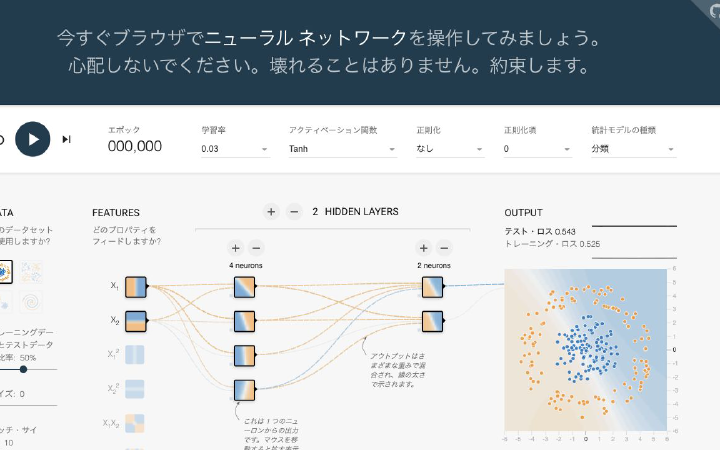This screenshot has width=720, height=450.
Task: Click the 心配しないでください header line
Action: [x=328, y=66]
